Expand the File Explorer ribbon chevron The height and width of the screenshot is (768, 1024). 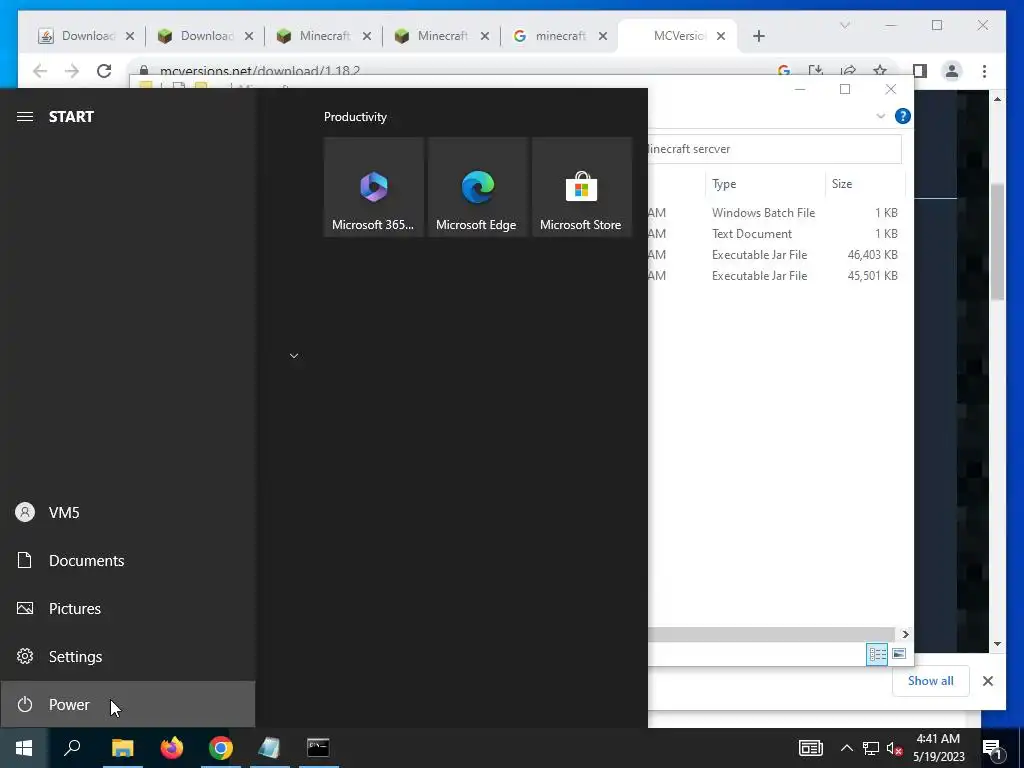(880, 116)
